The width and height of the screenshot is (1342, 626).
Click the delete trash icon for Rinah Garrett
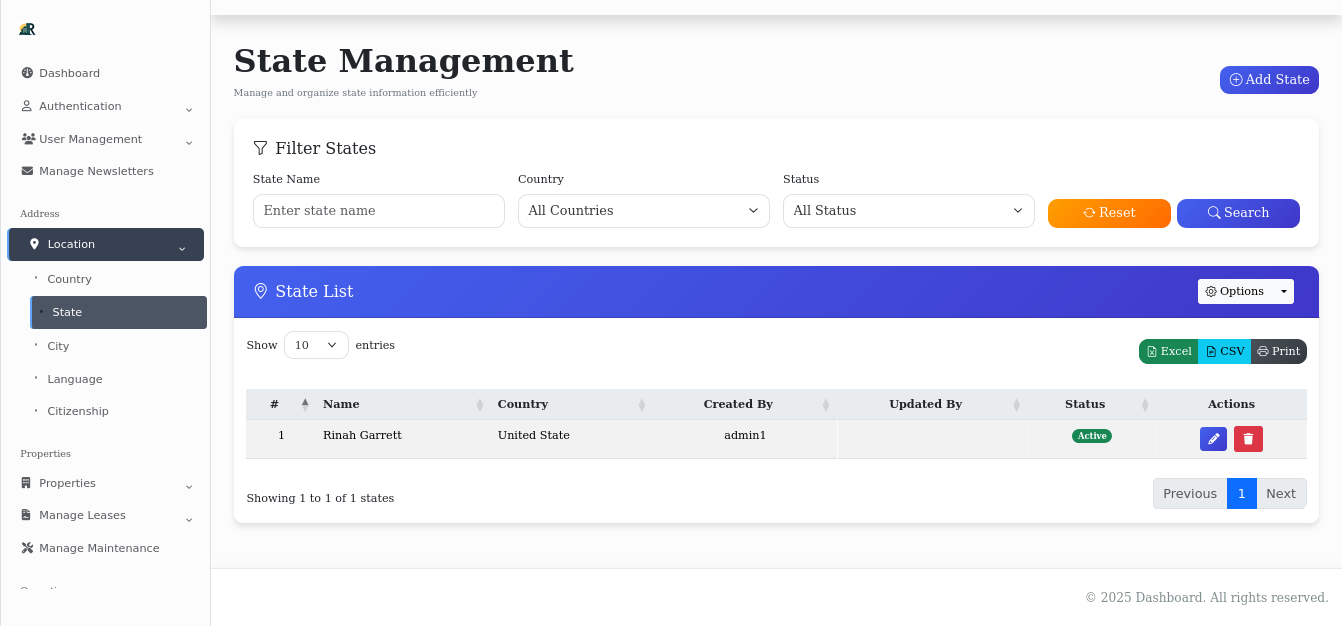[x=1248, y=439]
